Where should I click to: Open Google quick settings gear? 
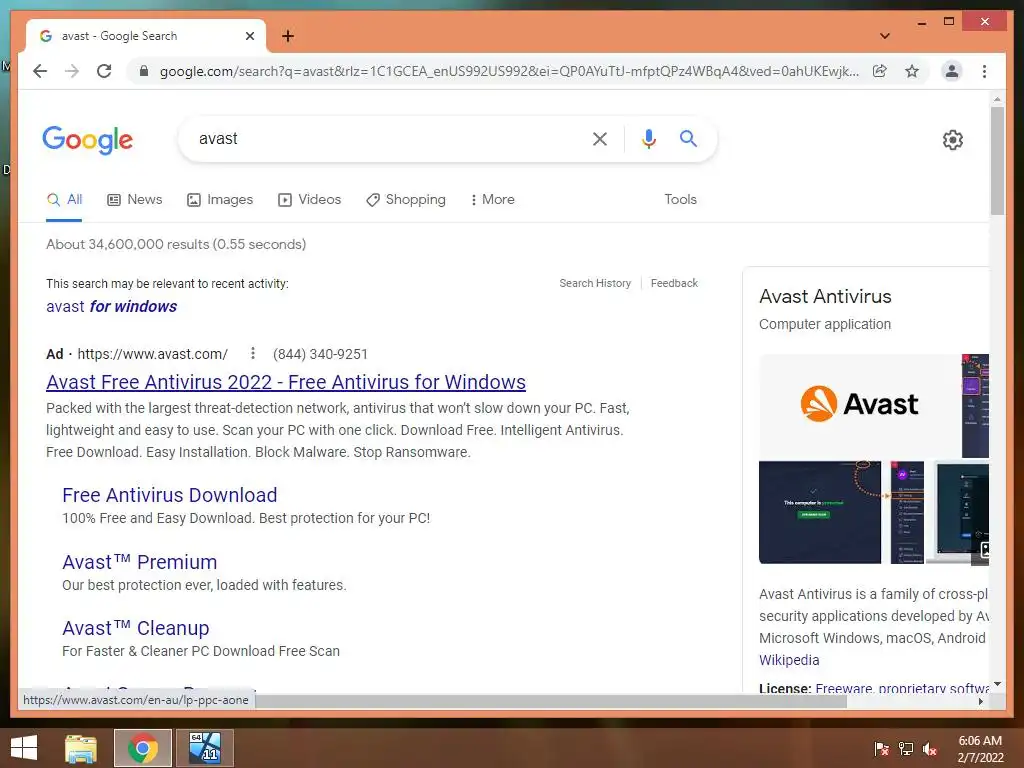[x=953, y=140]
